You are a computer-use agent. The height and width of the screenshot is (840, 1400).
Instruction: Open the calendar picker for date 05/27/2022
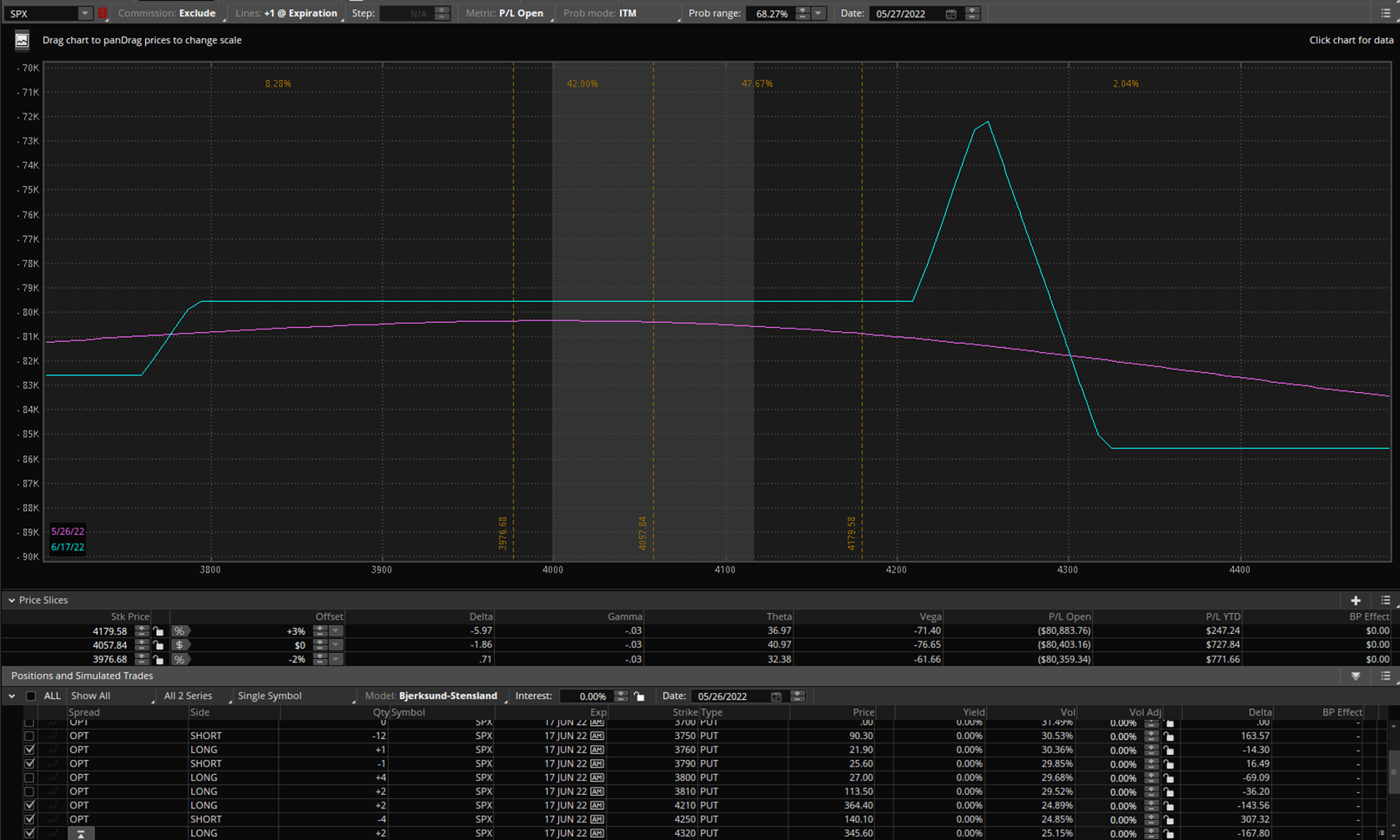click(950, 14)
